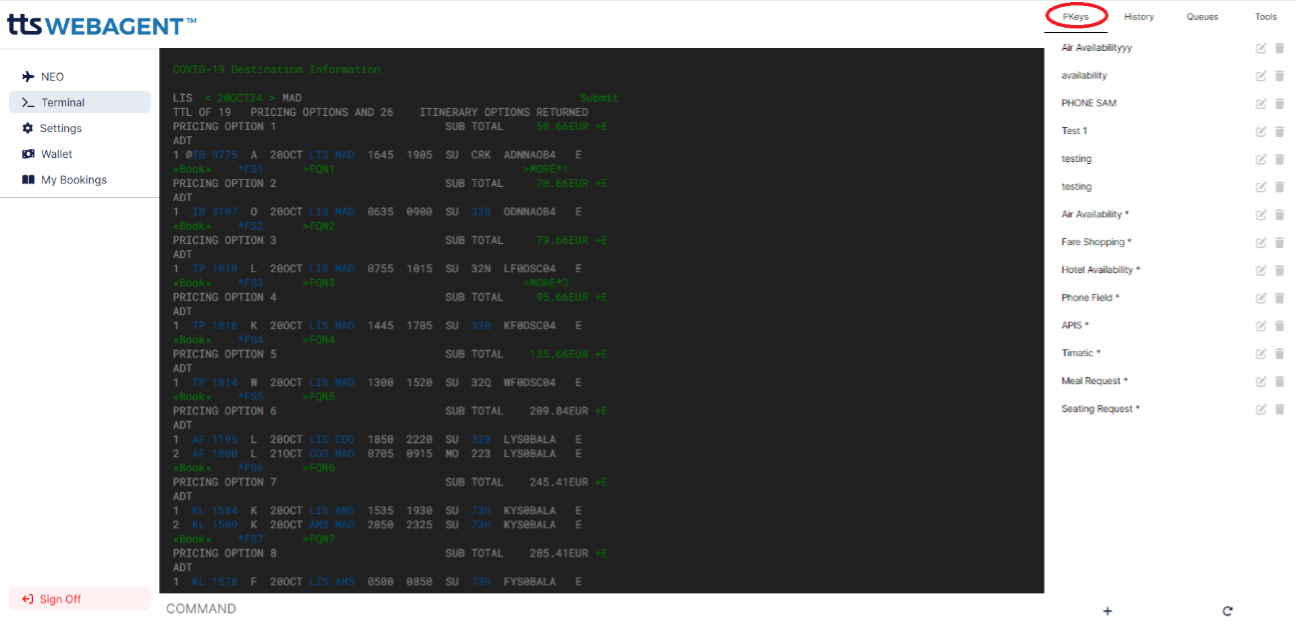1301x626 pixels.
Task: Delete the 'APIS *' PKey
Action: [x=1280, y=326]
